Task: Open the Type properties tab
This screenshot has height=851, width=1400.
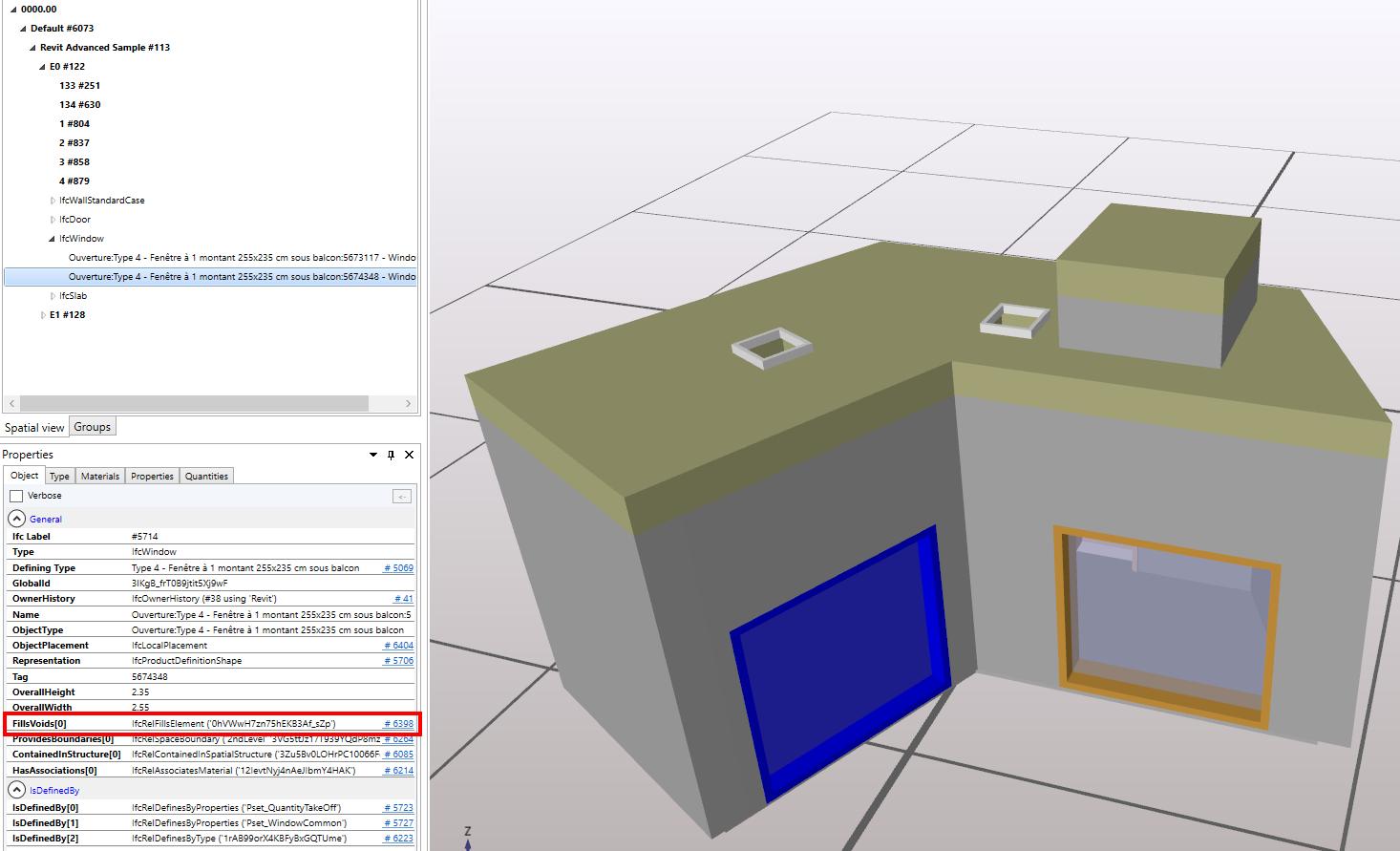Action: click(x=59, y=476)
